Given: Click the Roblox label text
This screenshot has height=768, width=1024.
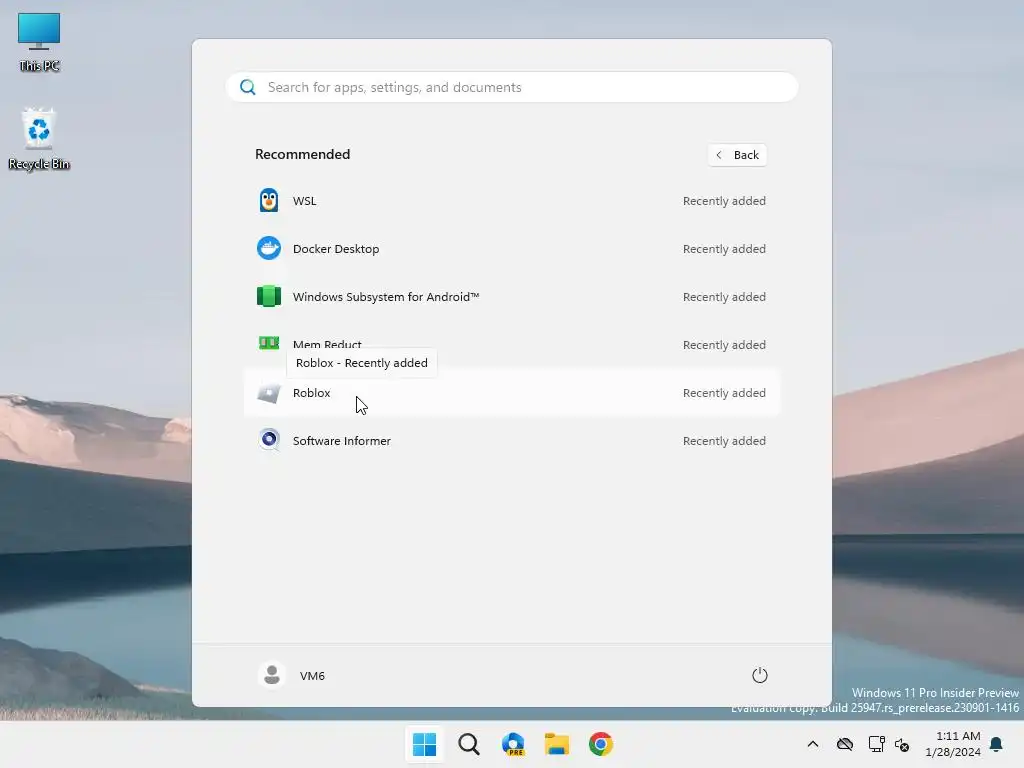Looking at the screenshot, I should click(312, 392).
